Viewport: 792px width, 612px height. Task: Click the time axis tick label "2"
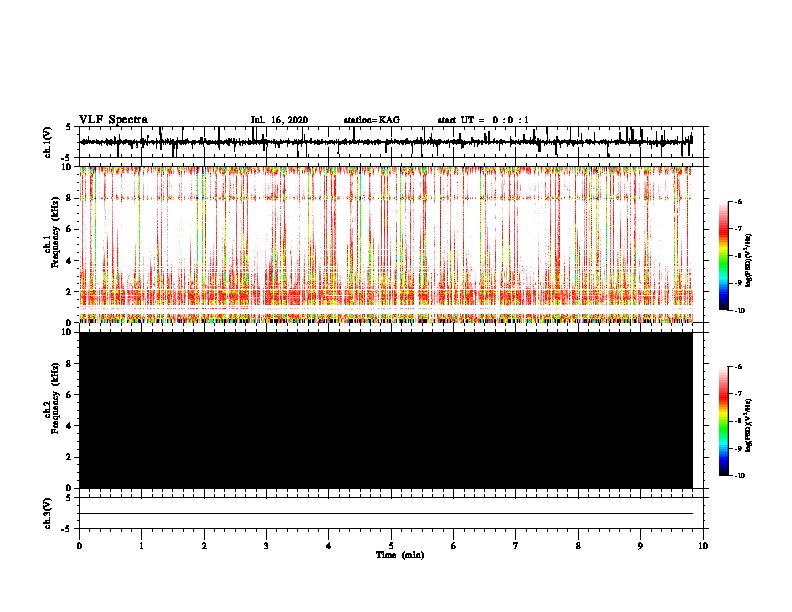[204, 546]
